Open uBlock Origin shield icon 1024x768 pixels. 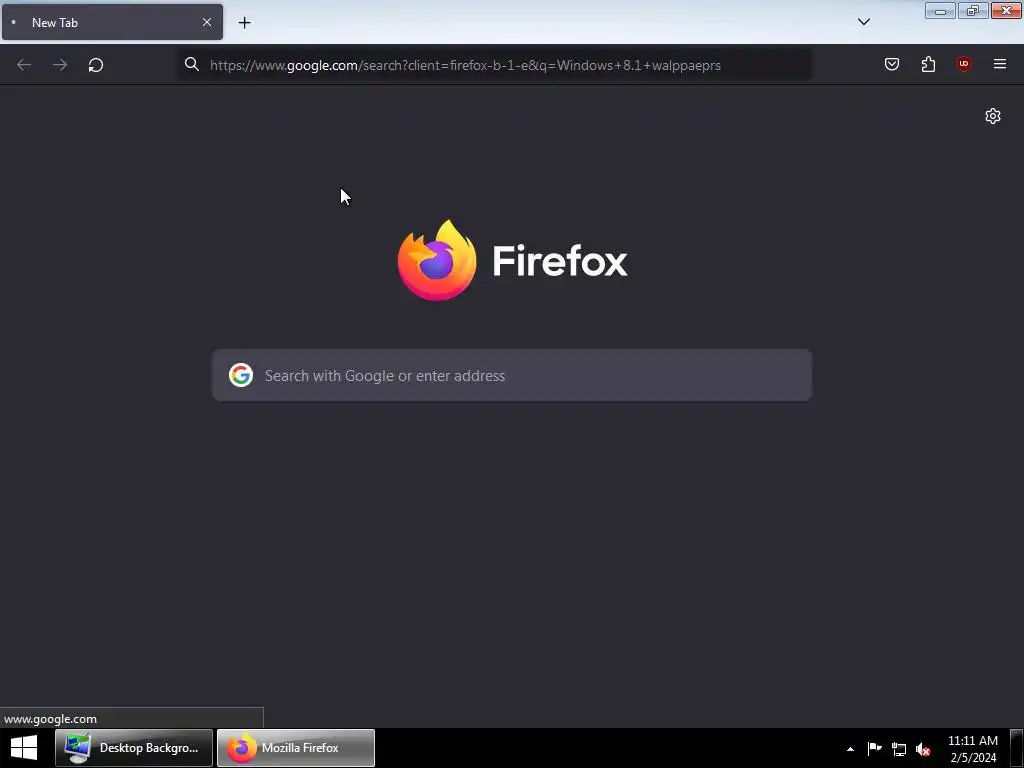click(x=964, y=64)
